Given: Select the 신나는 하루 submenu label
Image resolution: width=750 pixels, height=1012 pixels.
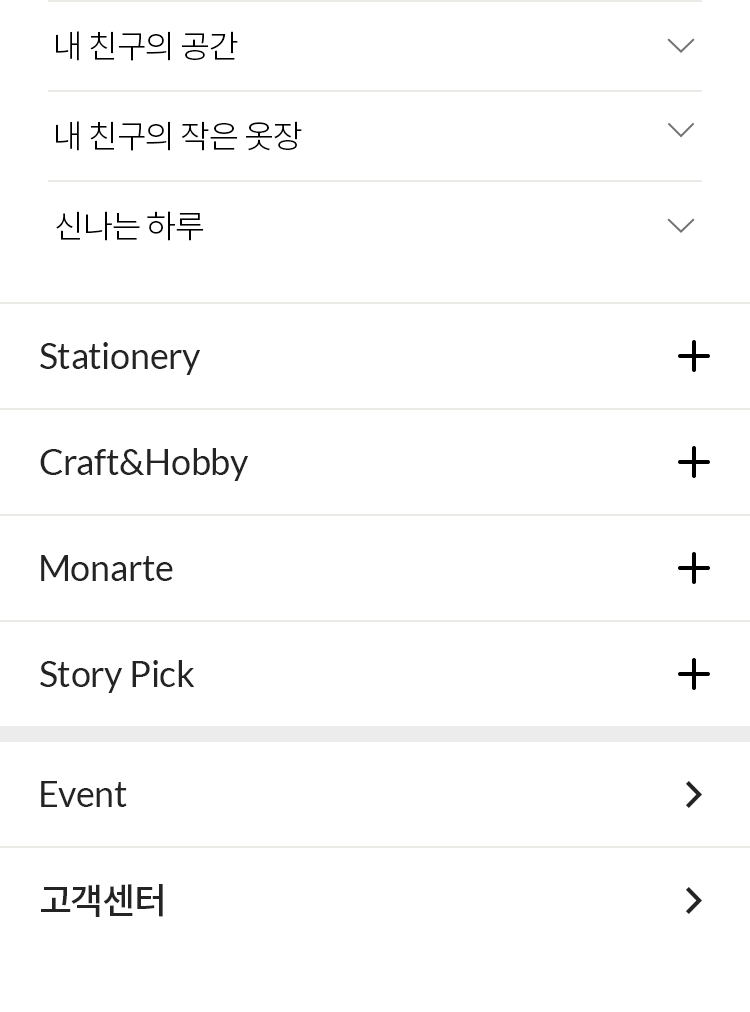Looking at the screenshot, I should pos(129,226).
